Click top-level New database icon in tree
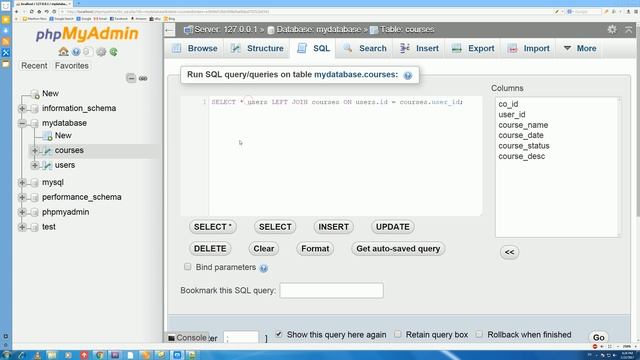The width and height of the screenshot is (640, 360). coord(35,94)
